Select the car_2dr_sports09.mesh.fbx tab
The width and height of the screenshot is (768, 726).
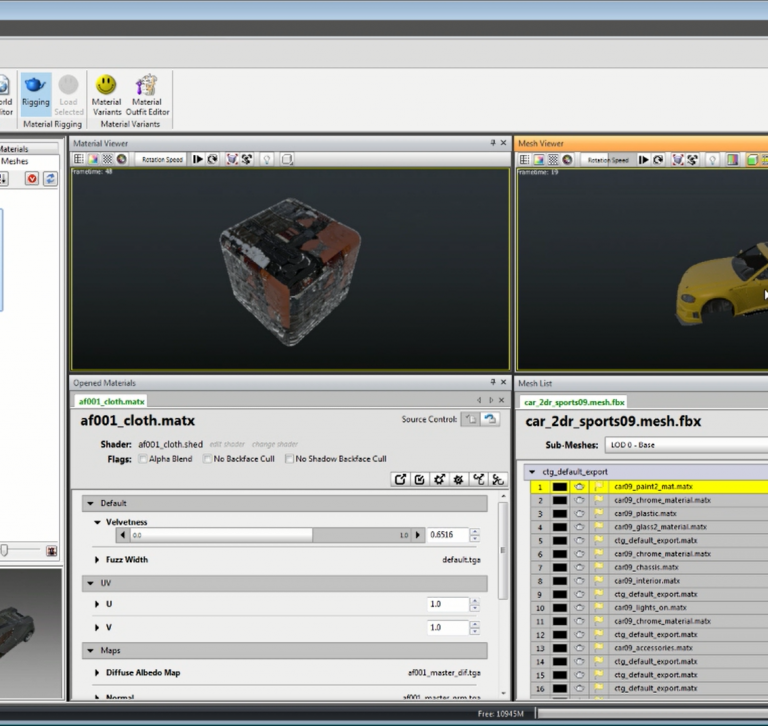tap(574, 402)
